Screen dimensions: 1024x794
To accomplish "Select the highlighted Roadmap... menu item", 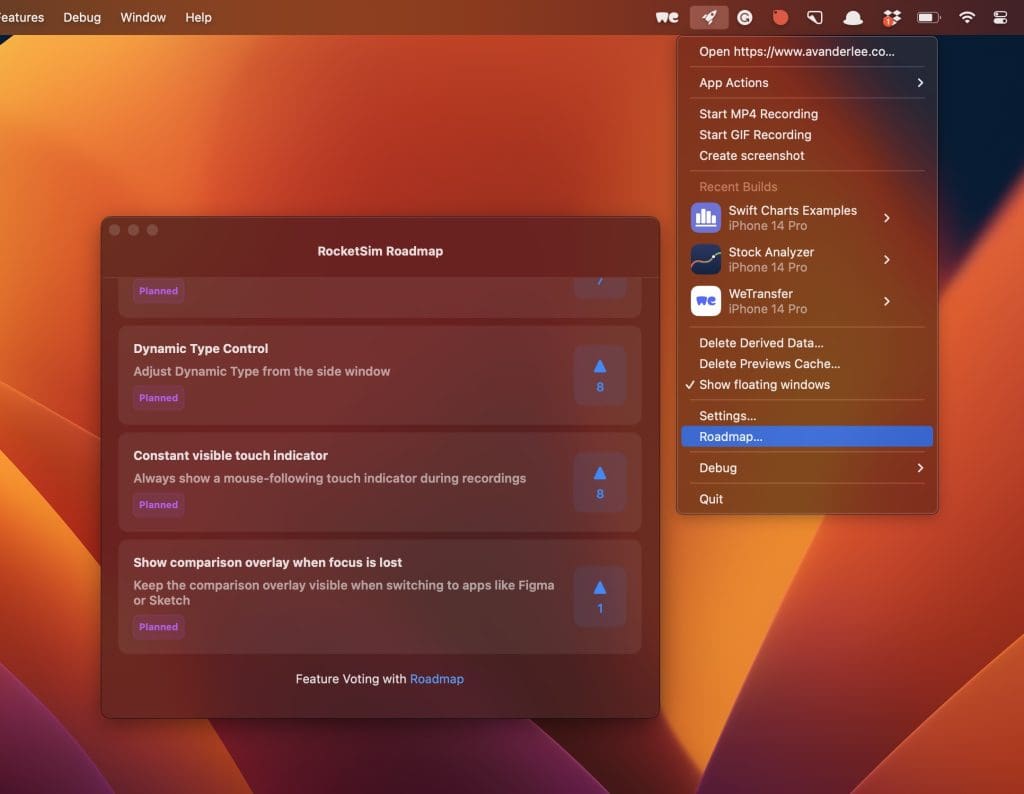I will pyautogui.click(x=807, y=437).
